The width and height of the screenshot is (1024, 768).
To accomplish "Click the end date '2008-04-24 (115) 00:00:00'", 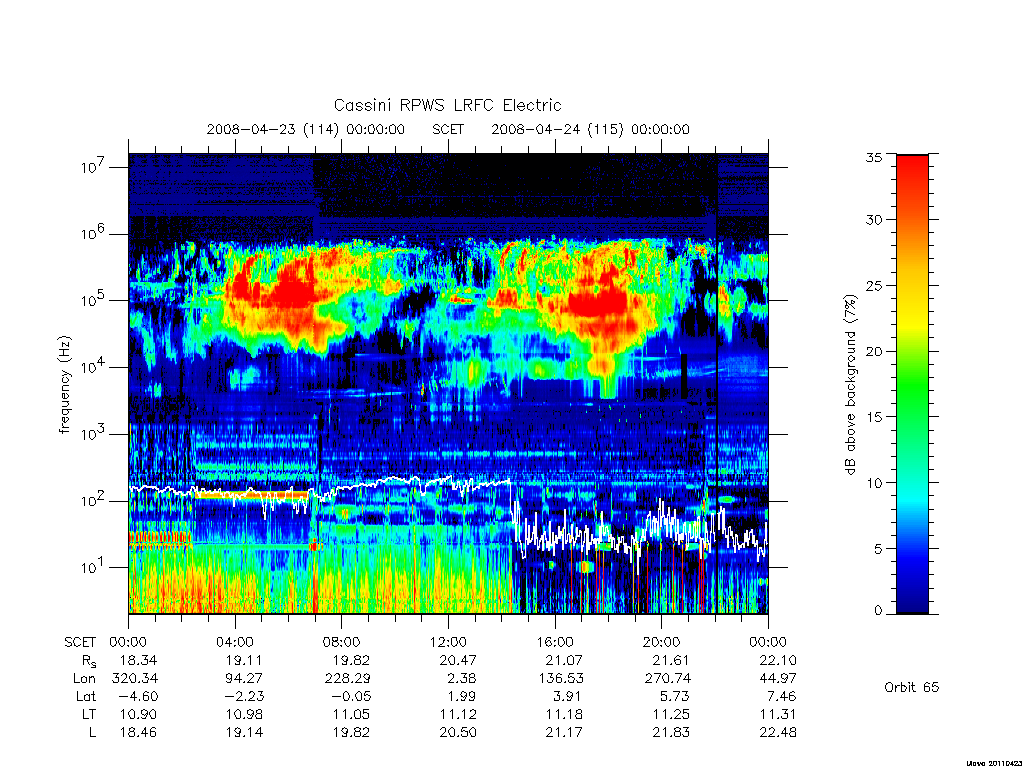I will [590, 129].
